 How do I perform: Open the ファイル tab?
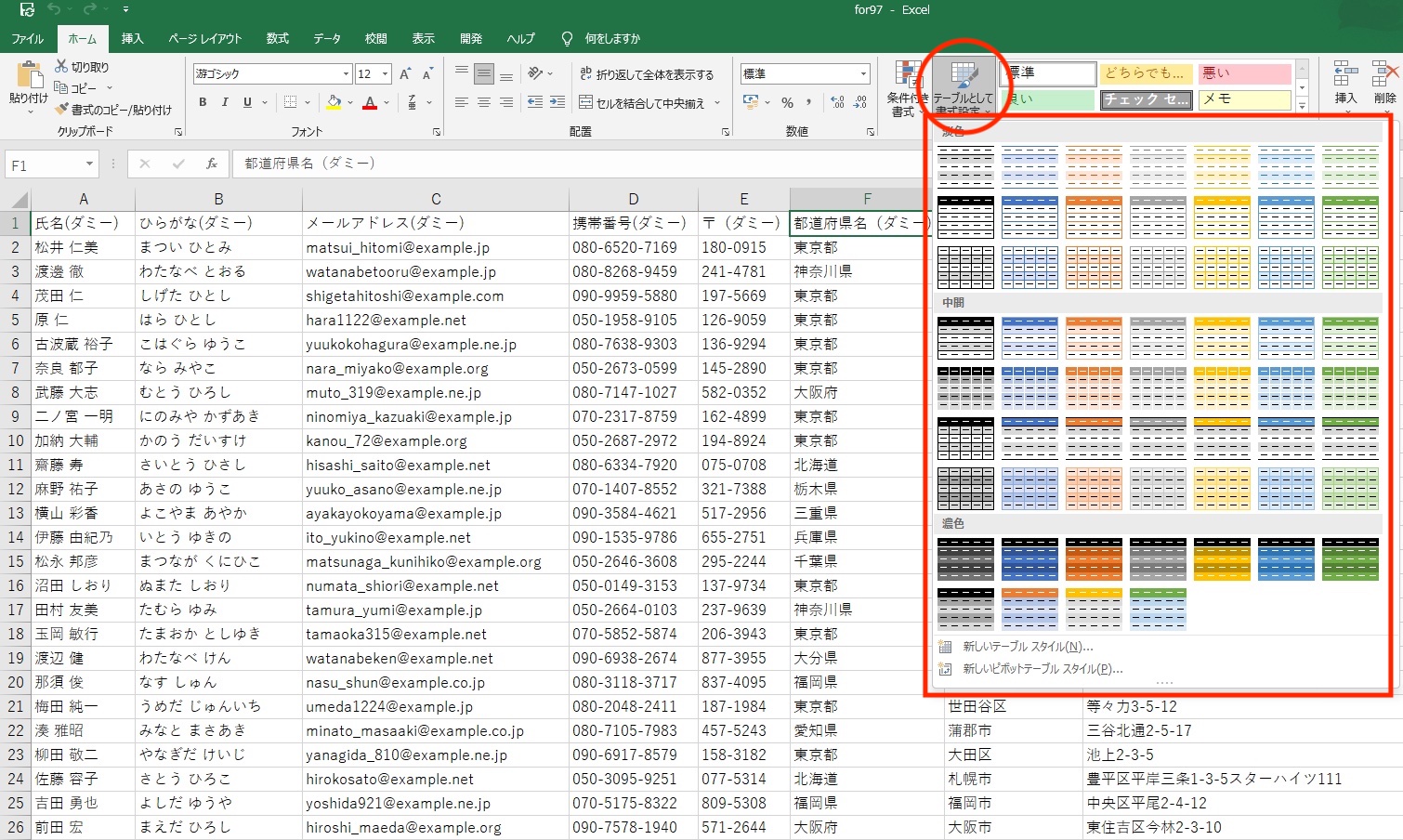click(27, 38)
